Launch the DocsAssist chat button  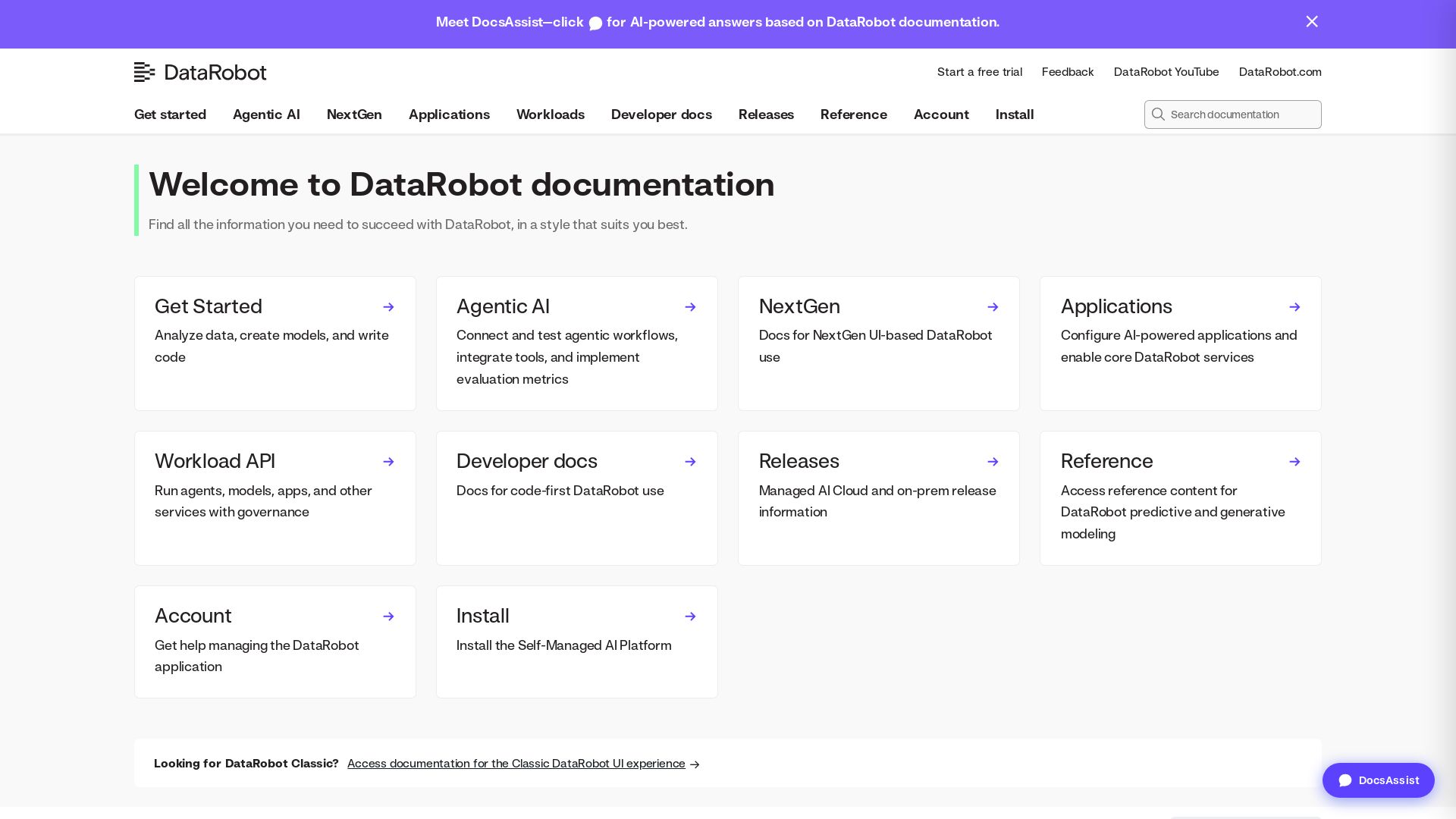tap(1379, 780)
